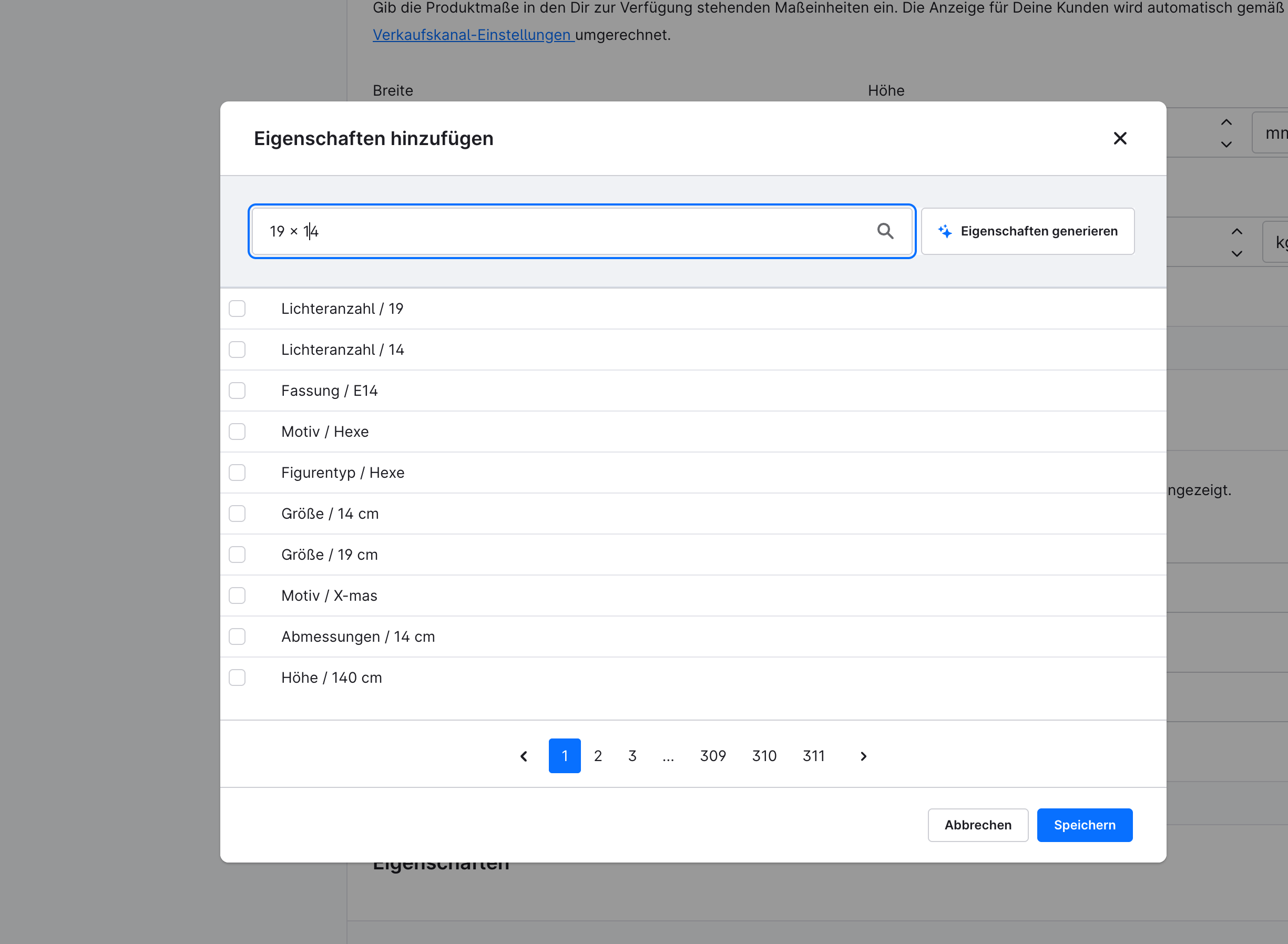Close the Eigenschaften hinzufügen dialog
The image size is (1288, 944).
pyautogui.click(x=1119, y=138)
